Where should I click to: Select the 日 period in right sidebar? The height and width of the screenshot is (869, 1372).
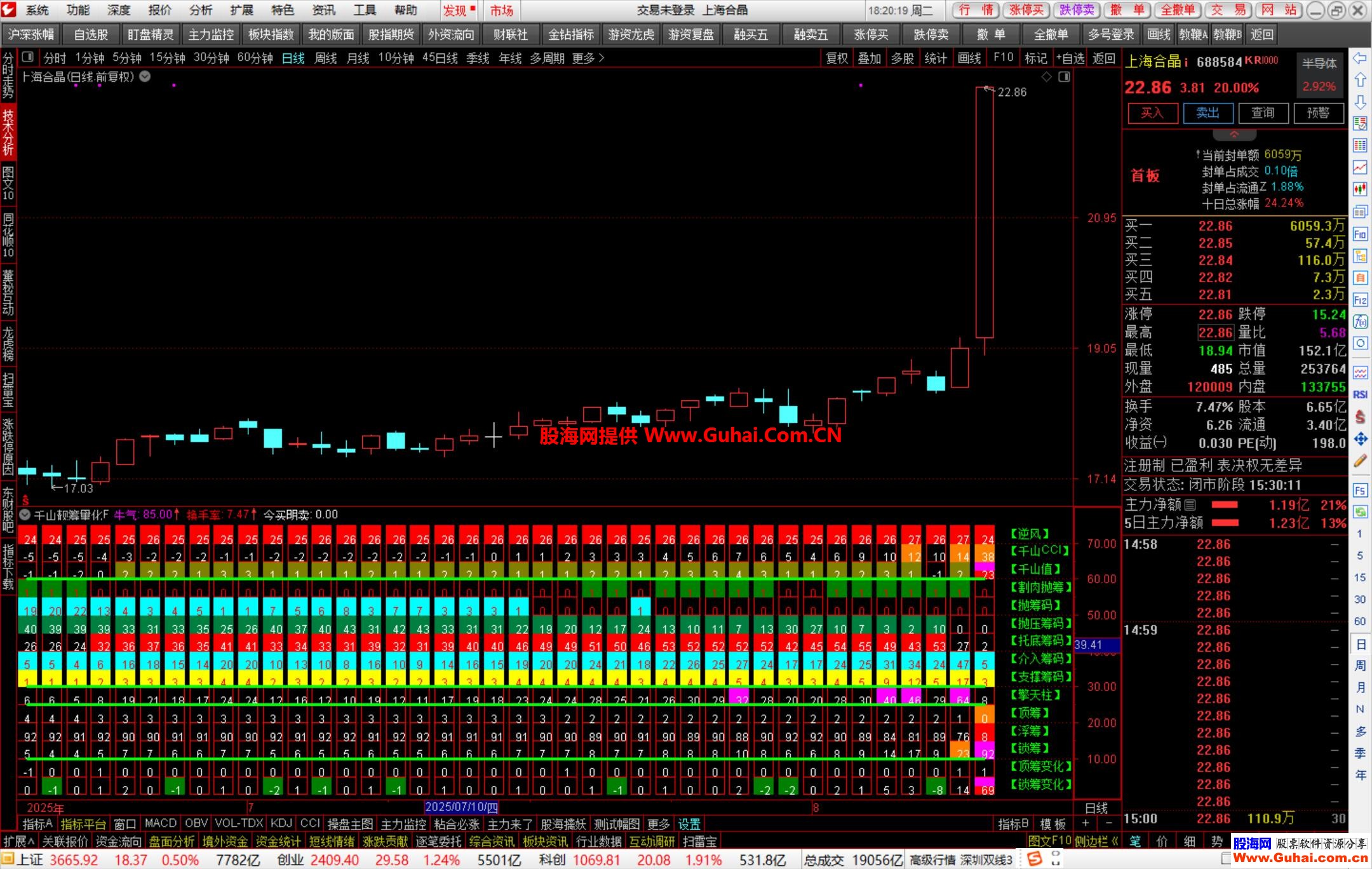[1360, 644]
